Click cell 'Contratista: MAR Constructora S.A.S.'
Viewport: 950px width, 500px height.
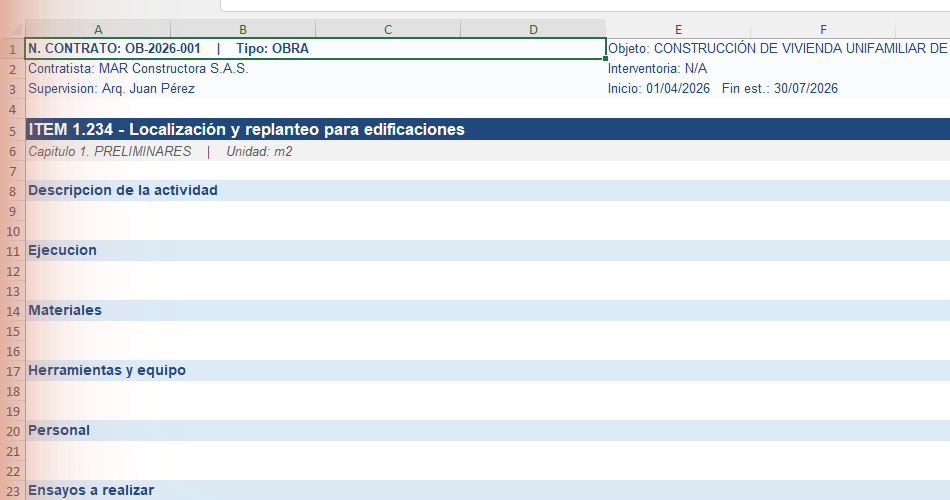[316, 68]
